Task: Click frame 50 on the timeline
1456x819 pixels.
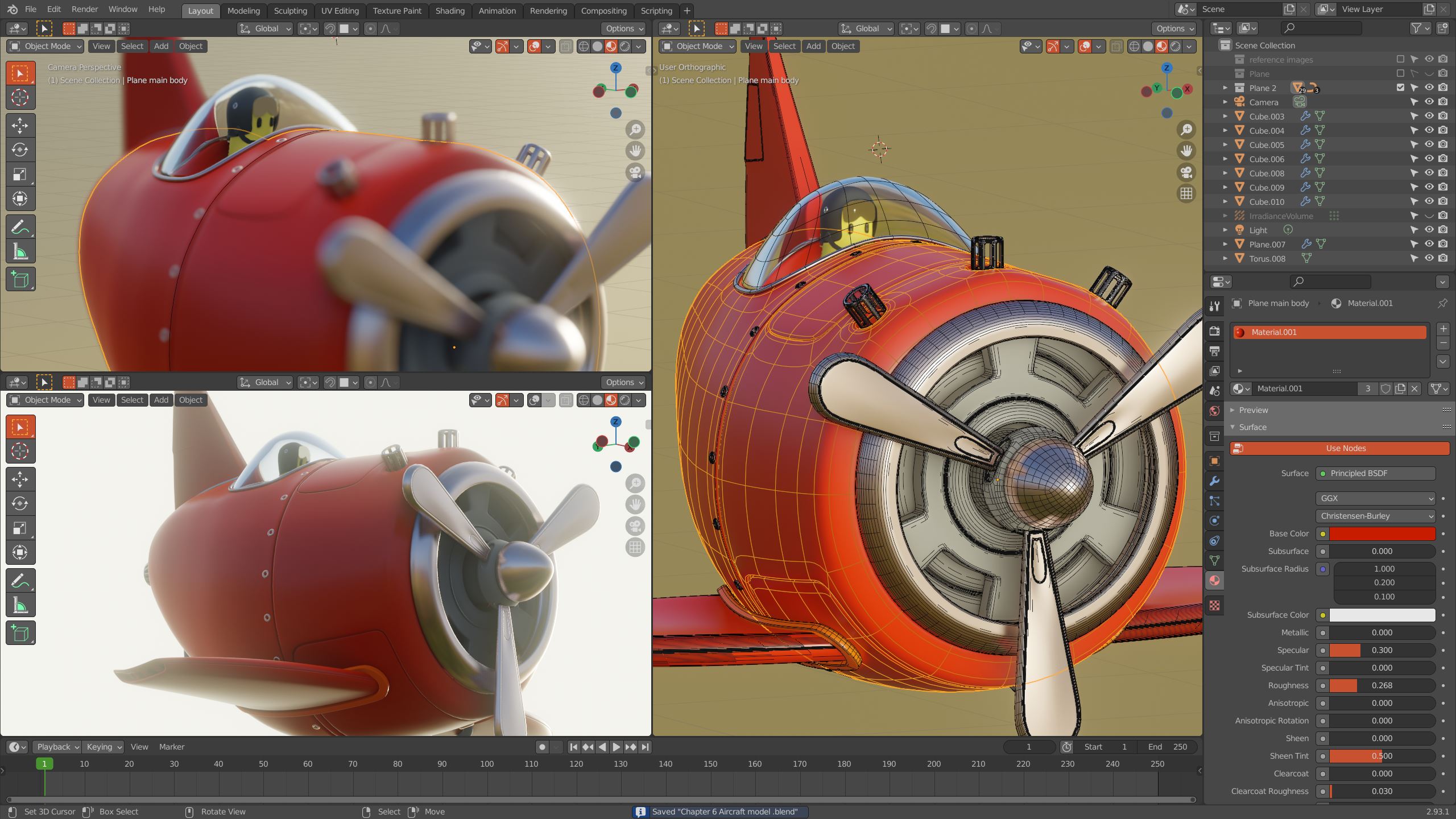Action: [x=262, y=764]
